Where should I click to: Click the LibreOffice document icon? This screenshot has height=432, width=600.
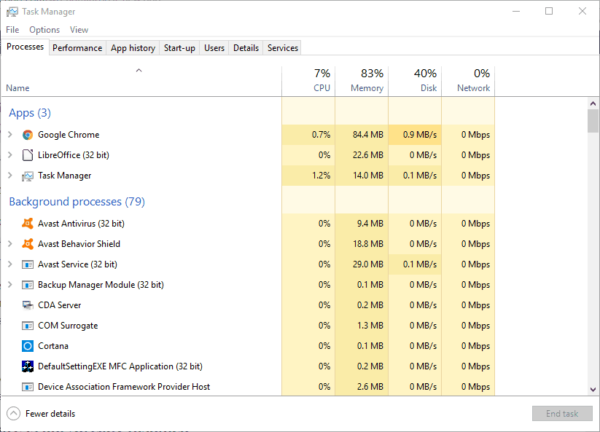click(x=27, y=155)
